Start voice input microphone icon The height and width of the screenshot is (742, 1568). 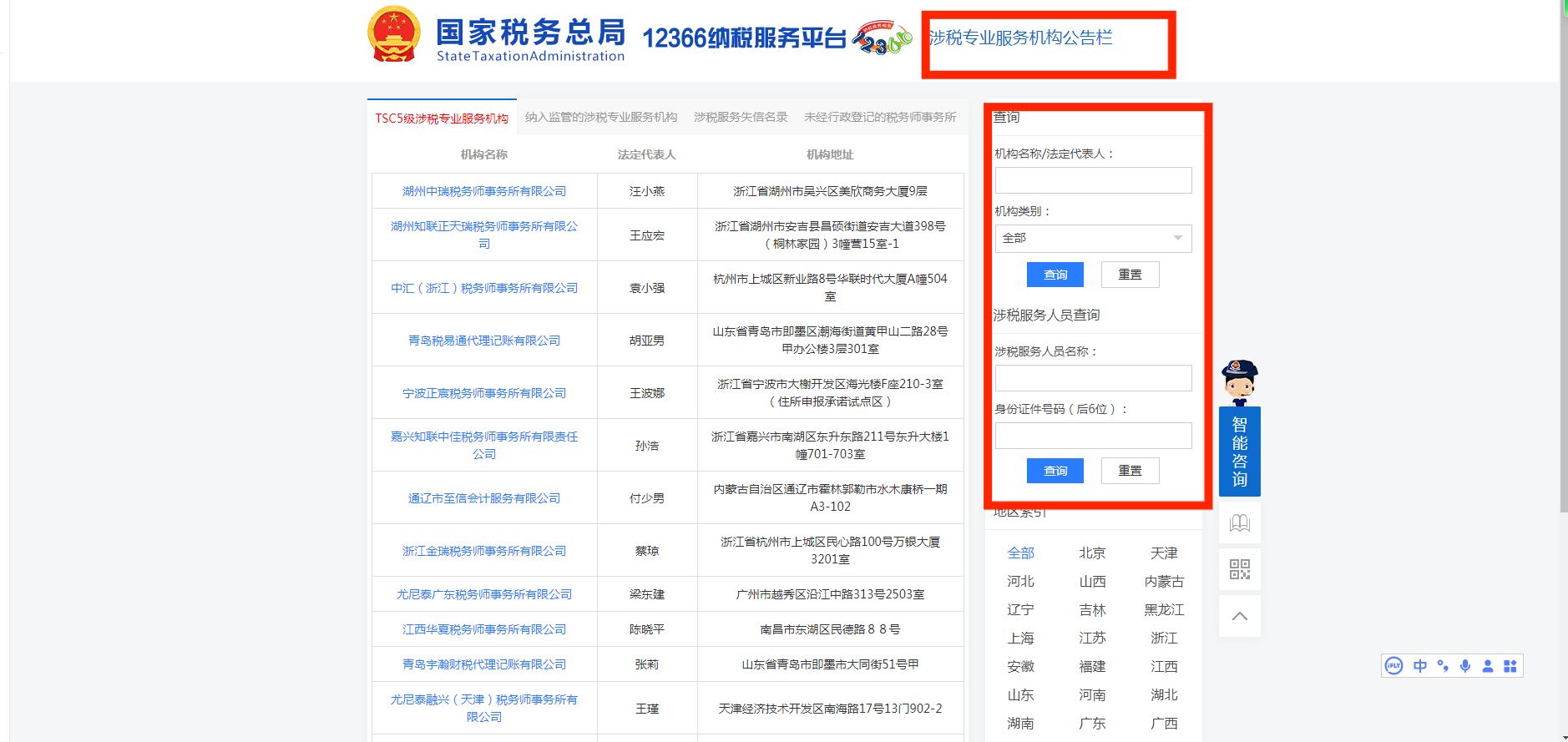pos(1465,666)
